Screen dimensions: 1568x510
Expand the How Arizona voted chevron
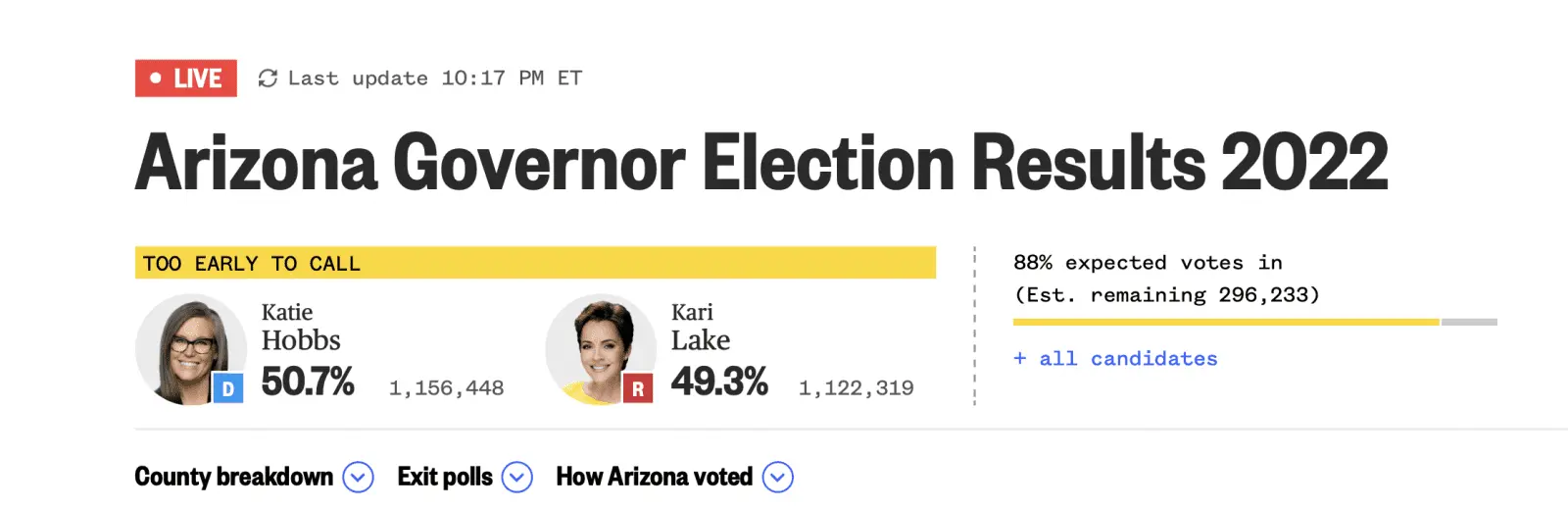pyautogui.click(x=778, y=478)
